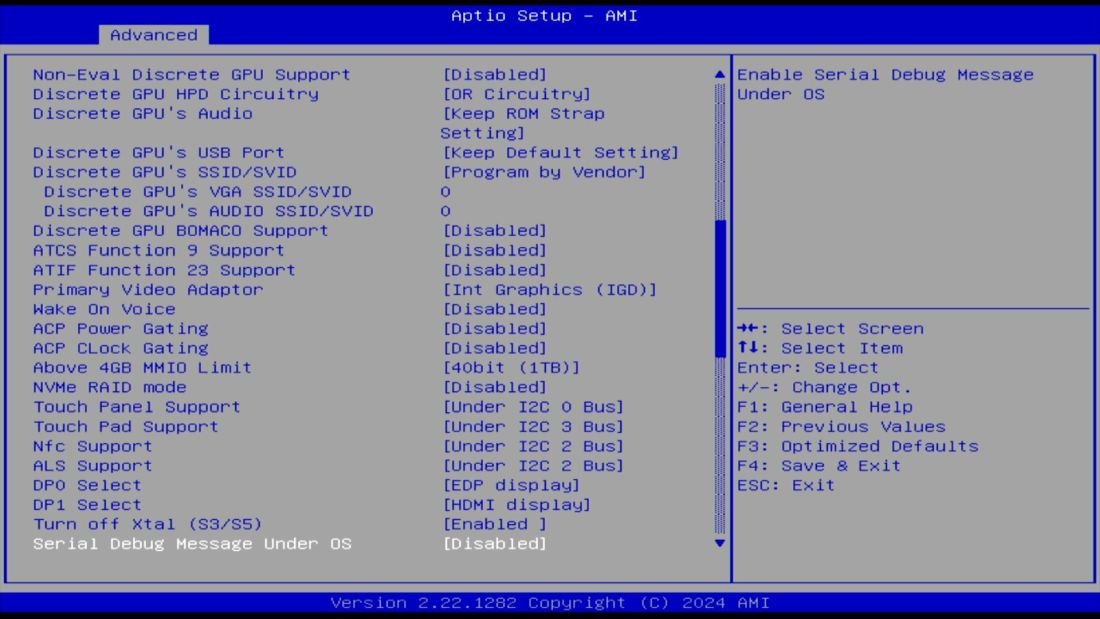Edit Discrete GPU's VGA SSID/SVID value
Screen dimensions: 1100x619
pyautogui.click(x=445, y=192)
